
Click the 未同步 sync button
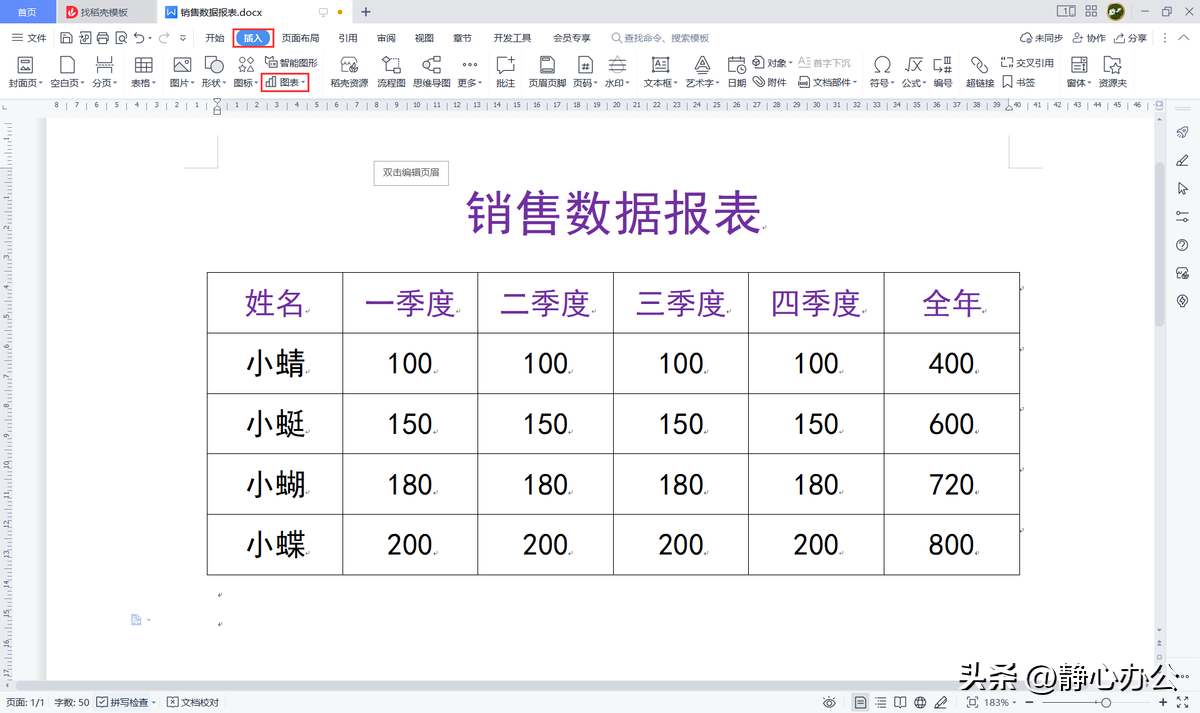1041,38
